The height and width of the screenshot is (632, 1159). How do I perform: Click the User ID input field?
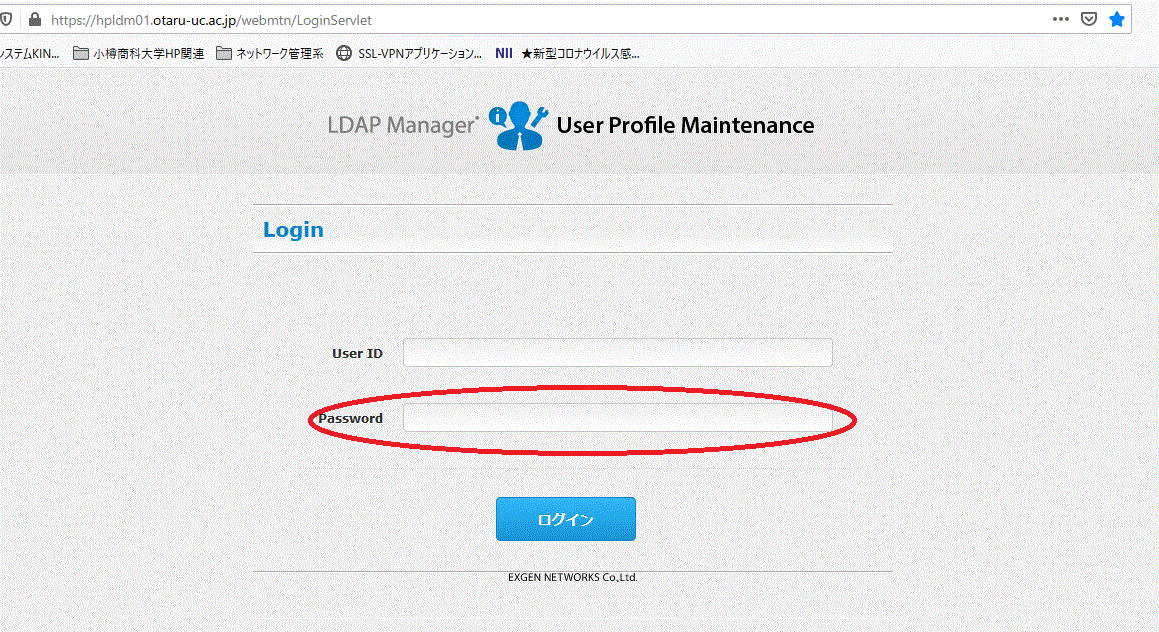tap(617, 353)
